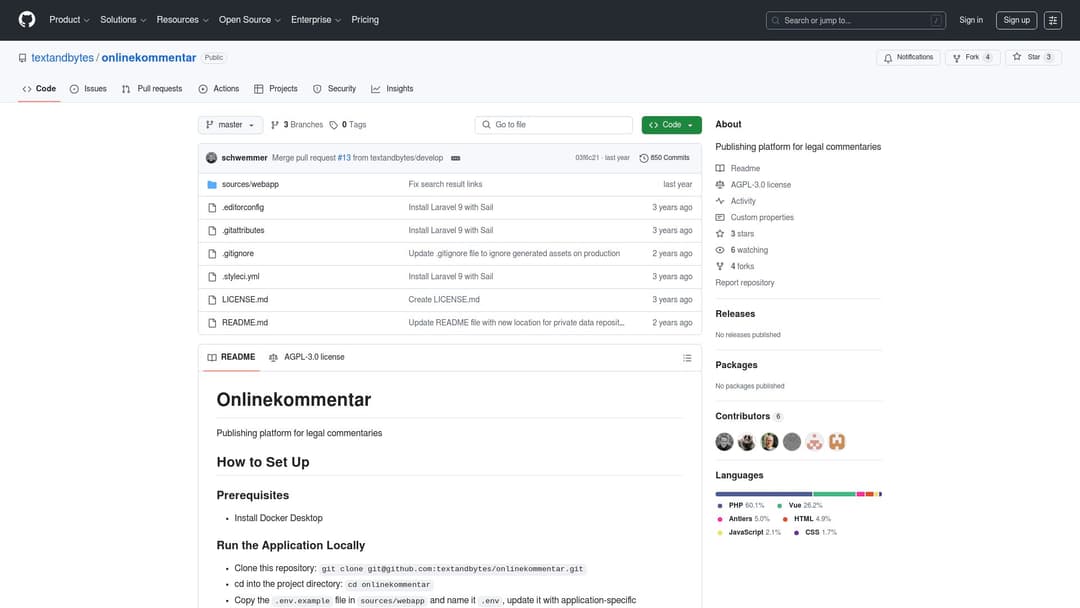Screen dimensions: 1080x608
Task: Click the command palette icon in header
Action: [1052, 21]
